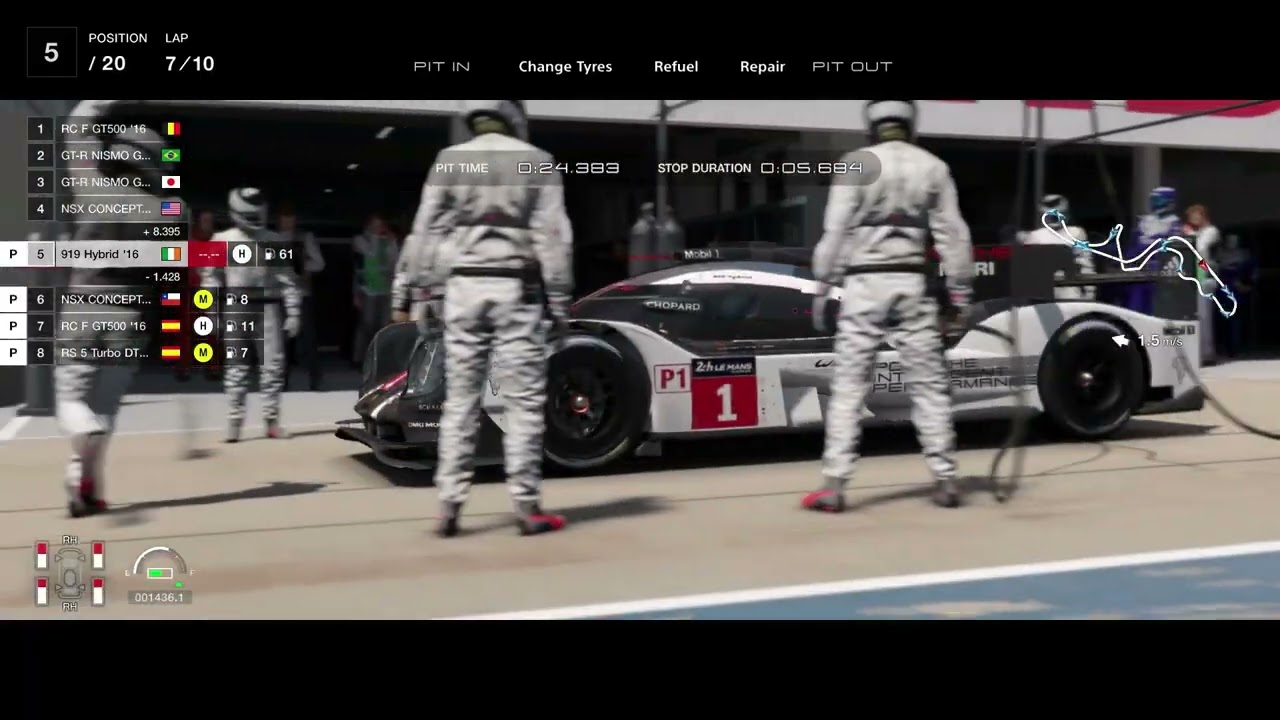Click the odometer reading 001436.1
The image size is (1280, 720).
[160, 597]
